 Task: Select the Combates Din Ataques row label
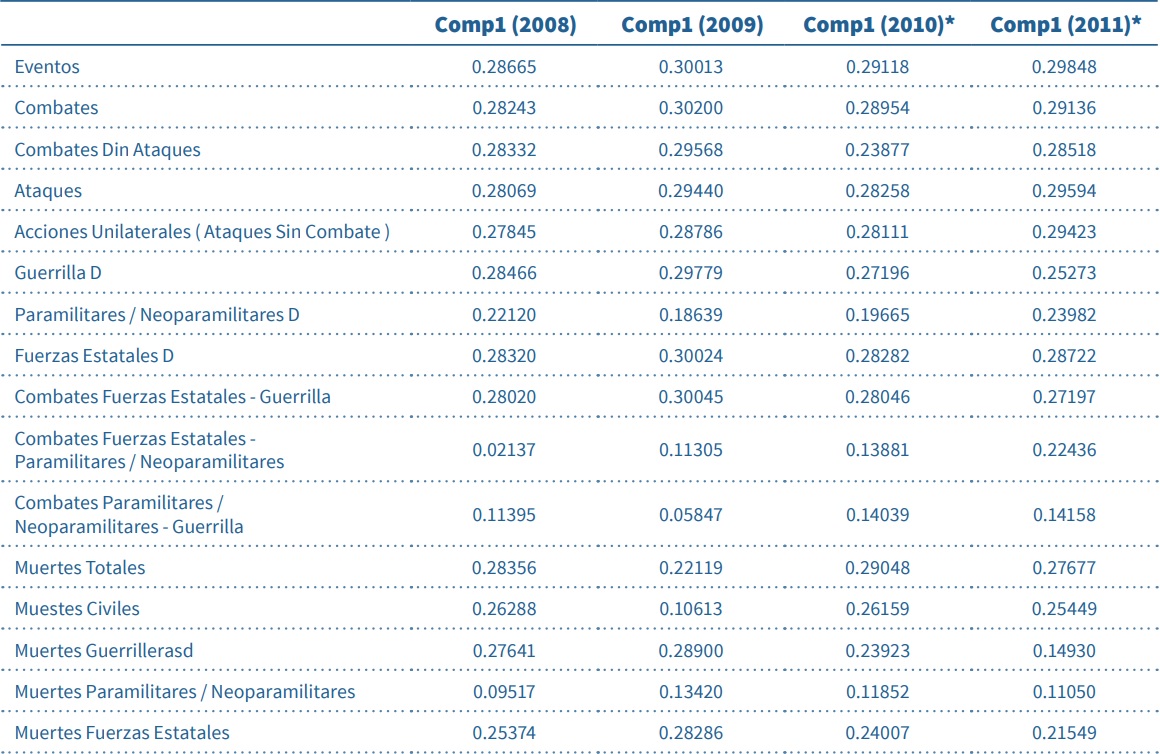click(107, 150)
